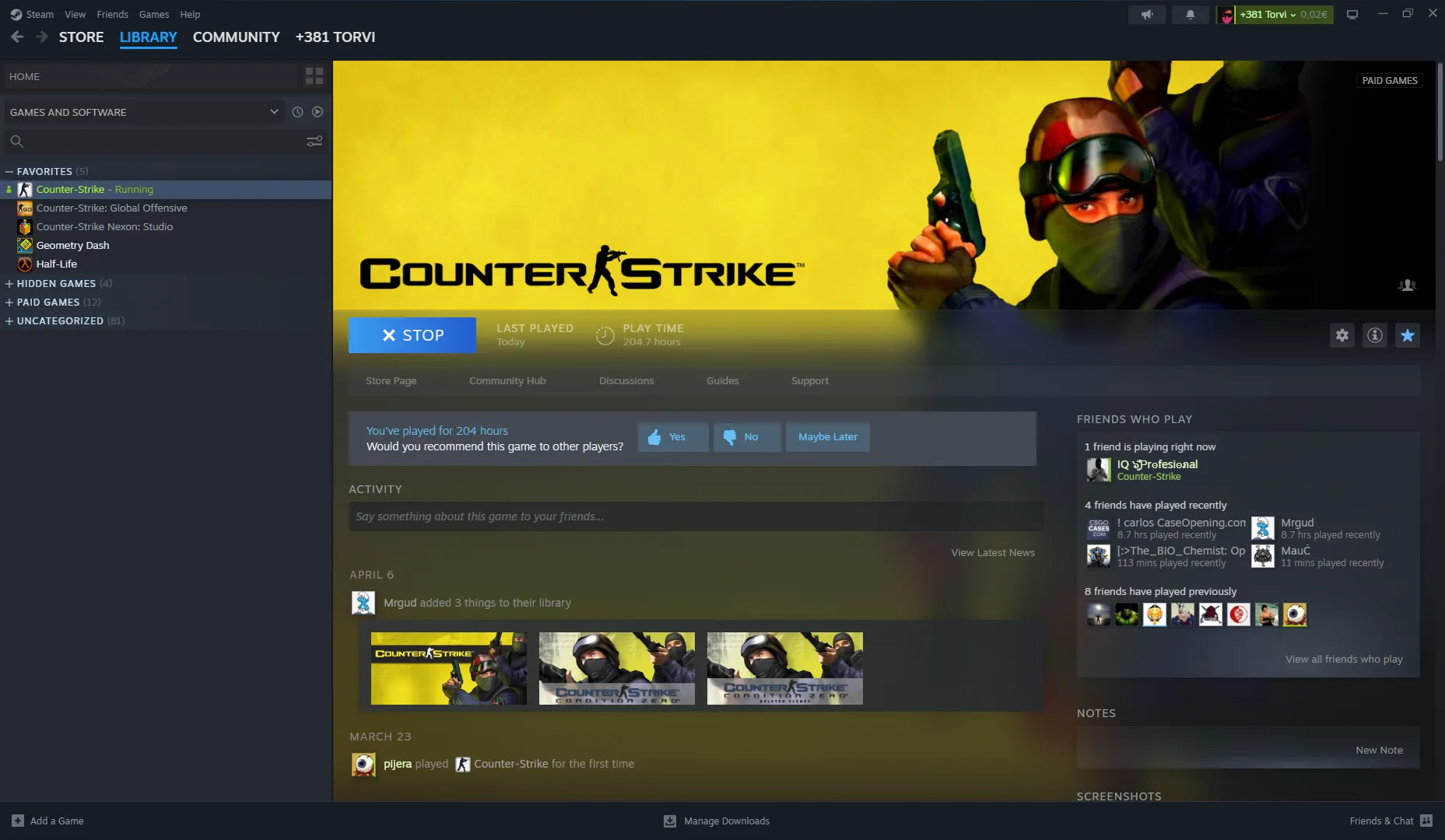
Task: Click the Manage Downloads icon
Action: pos(670,821)
